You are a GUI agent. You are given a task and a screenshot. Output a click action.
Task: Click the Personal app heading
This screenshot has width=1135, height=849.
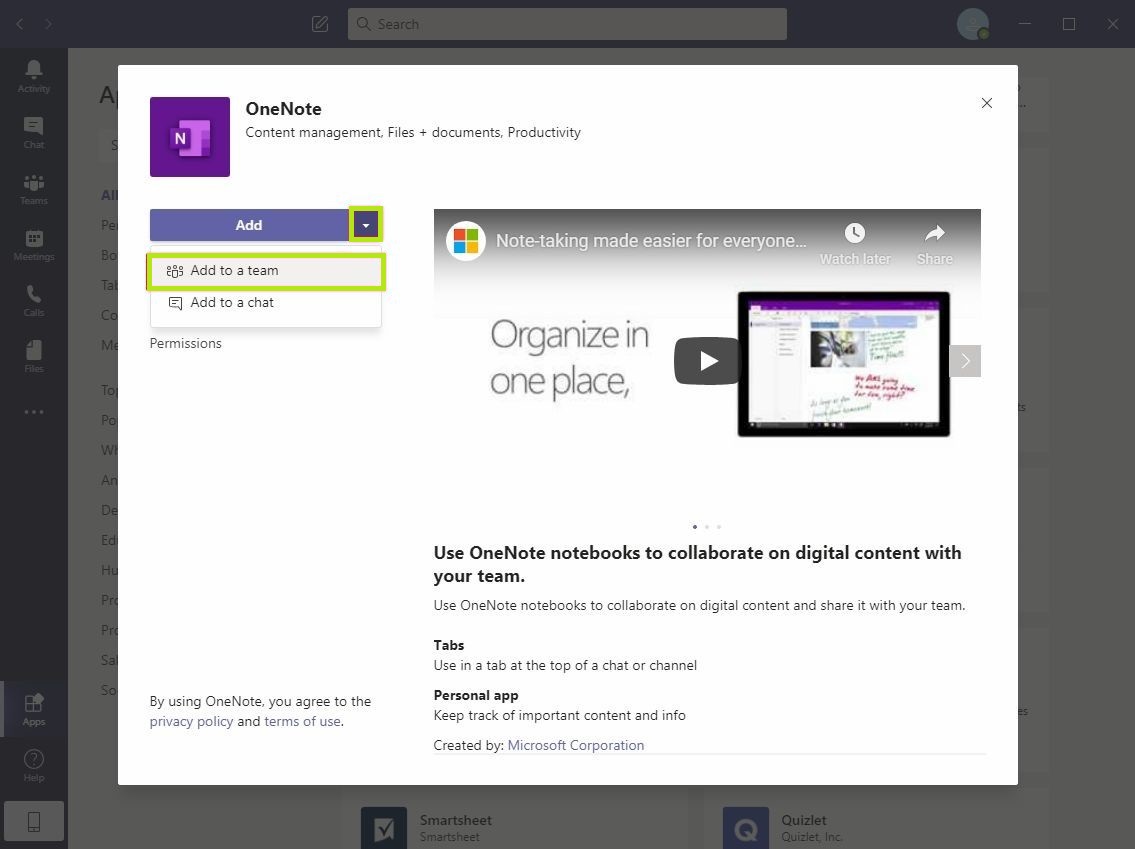(476, 696)
